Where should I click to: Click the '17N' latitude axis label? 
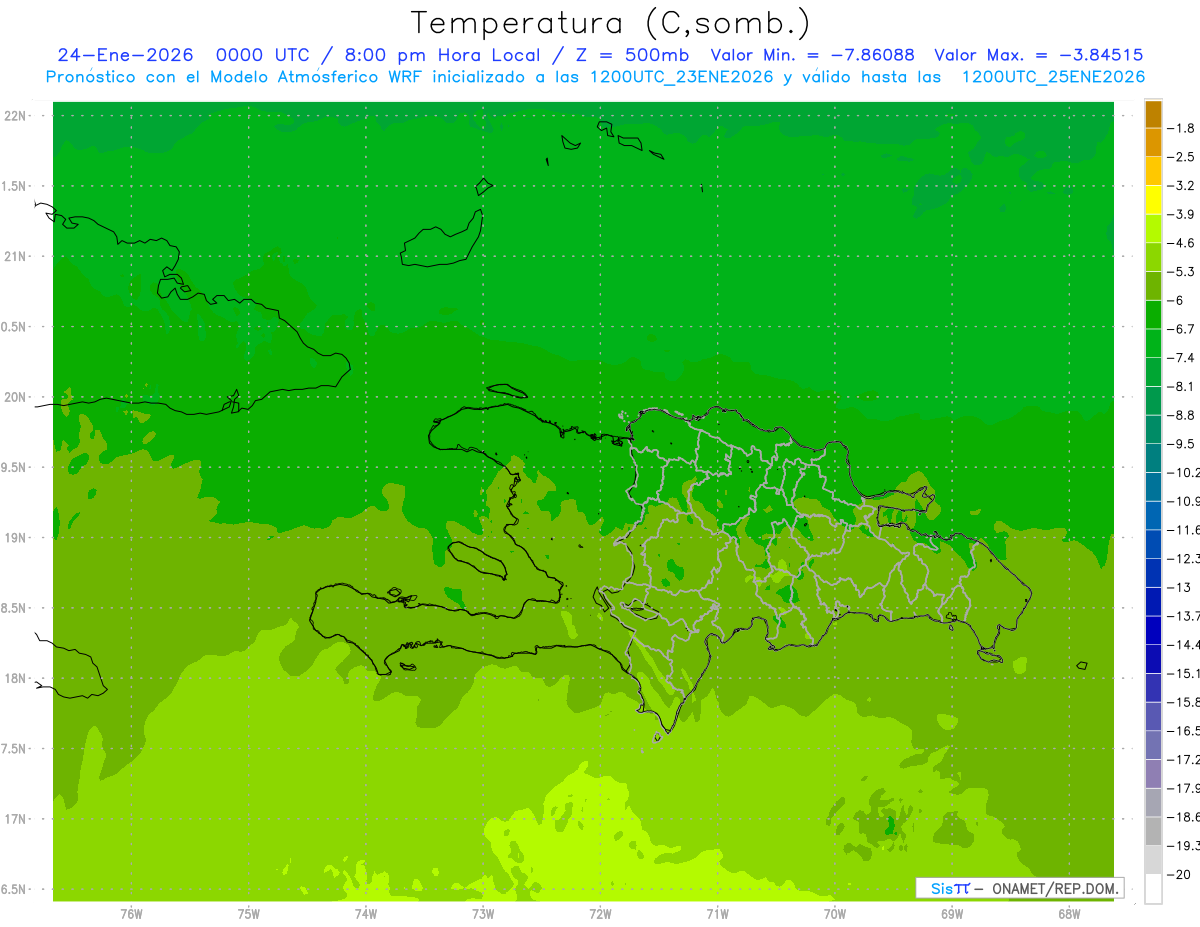15,819
